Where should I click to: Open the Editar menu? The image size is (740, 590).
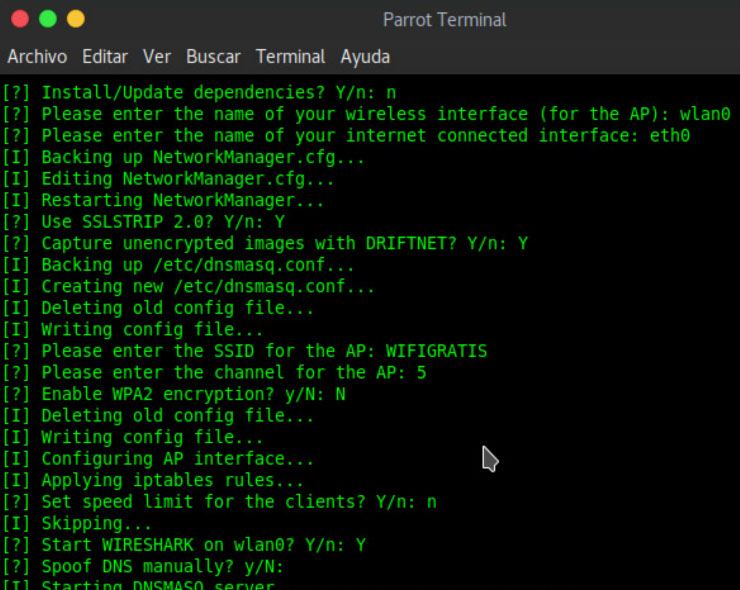(105, 57)
